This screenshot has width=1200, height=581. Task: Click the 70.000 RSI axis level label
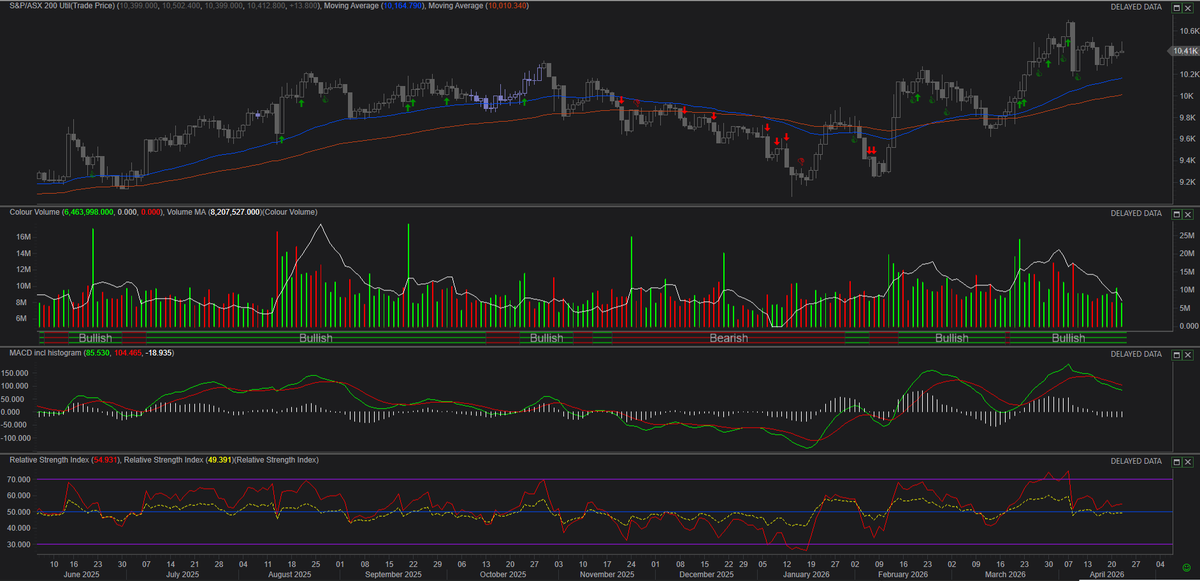[x=21, y=480]
